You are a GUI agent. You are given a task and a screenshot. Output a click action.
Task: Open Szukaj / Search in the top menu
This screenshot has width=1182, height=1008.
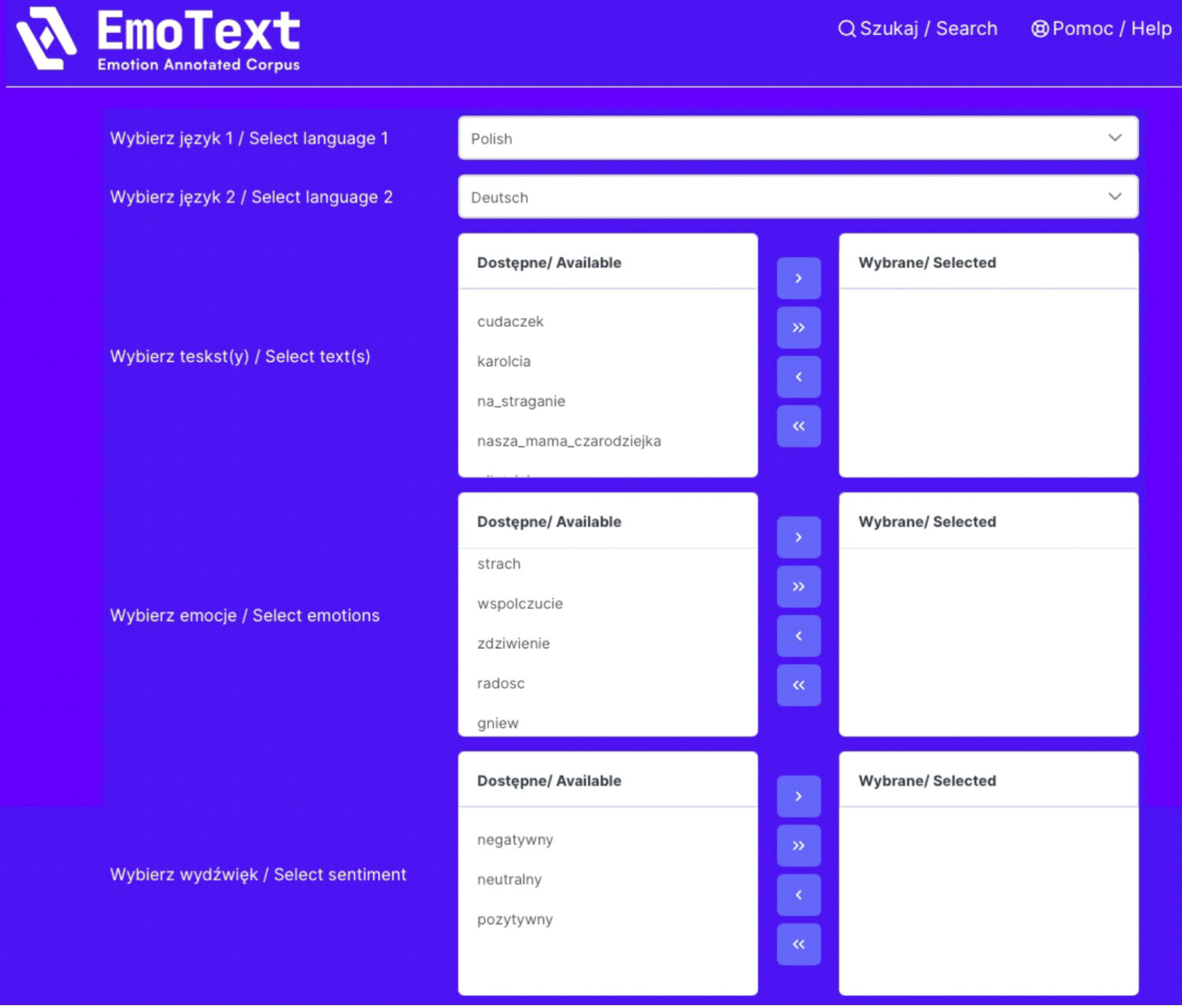[918, 29]
